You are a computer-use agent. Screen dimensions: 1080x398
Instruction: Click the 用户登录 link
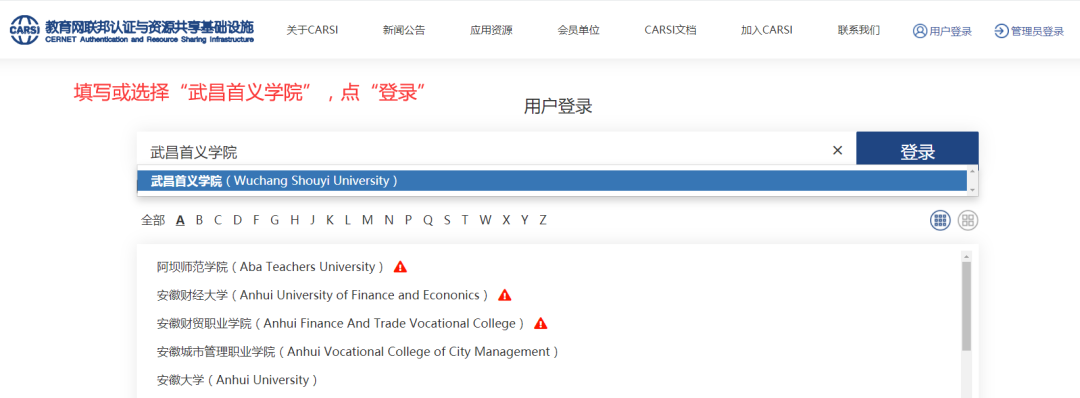point(942,31)
